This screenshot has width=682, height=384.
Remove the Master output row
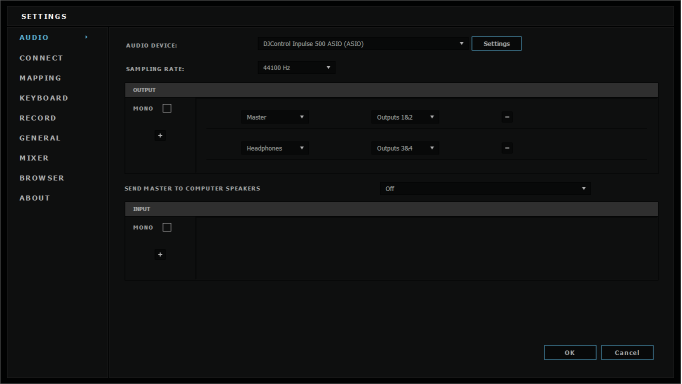507,117
